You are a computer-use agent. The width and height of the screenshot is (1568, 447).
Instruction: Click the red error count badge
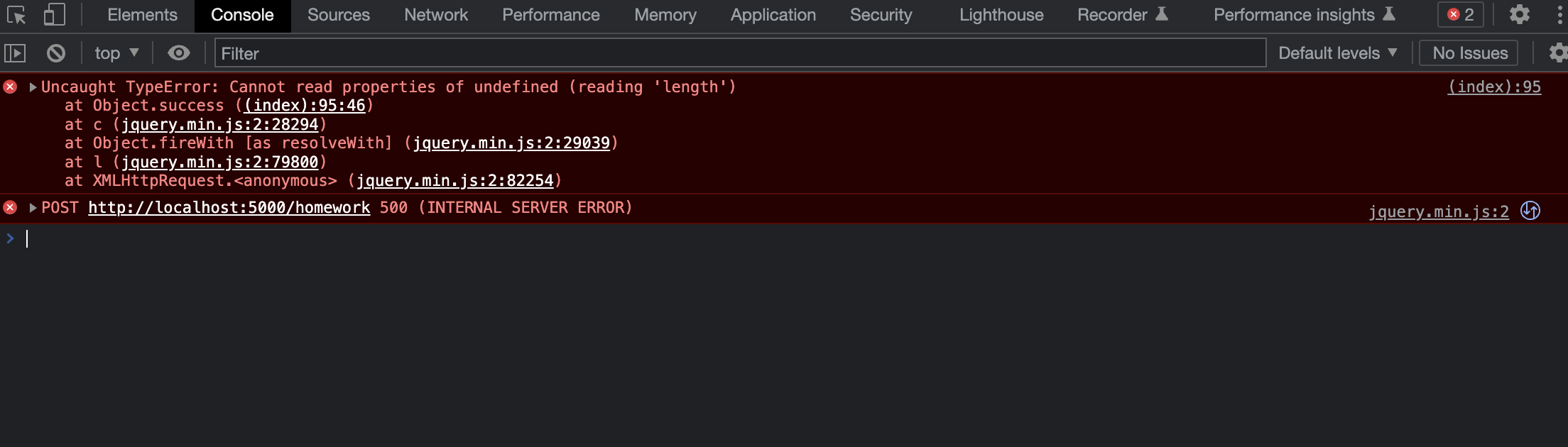1461,15
